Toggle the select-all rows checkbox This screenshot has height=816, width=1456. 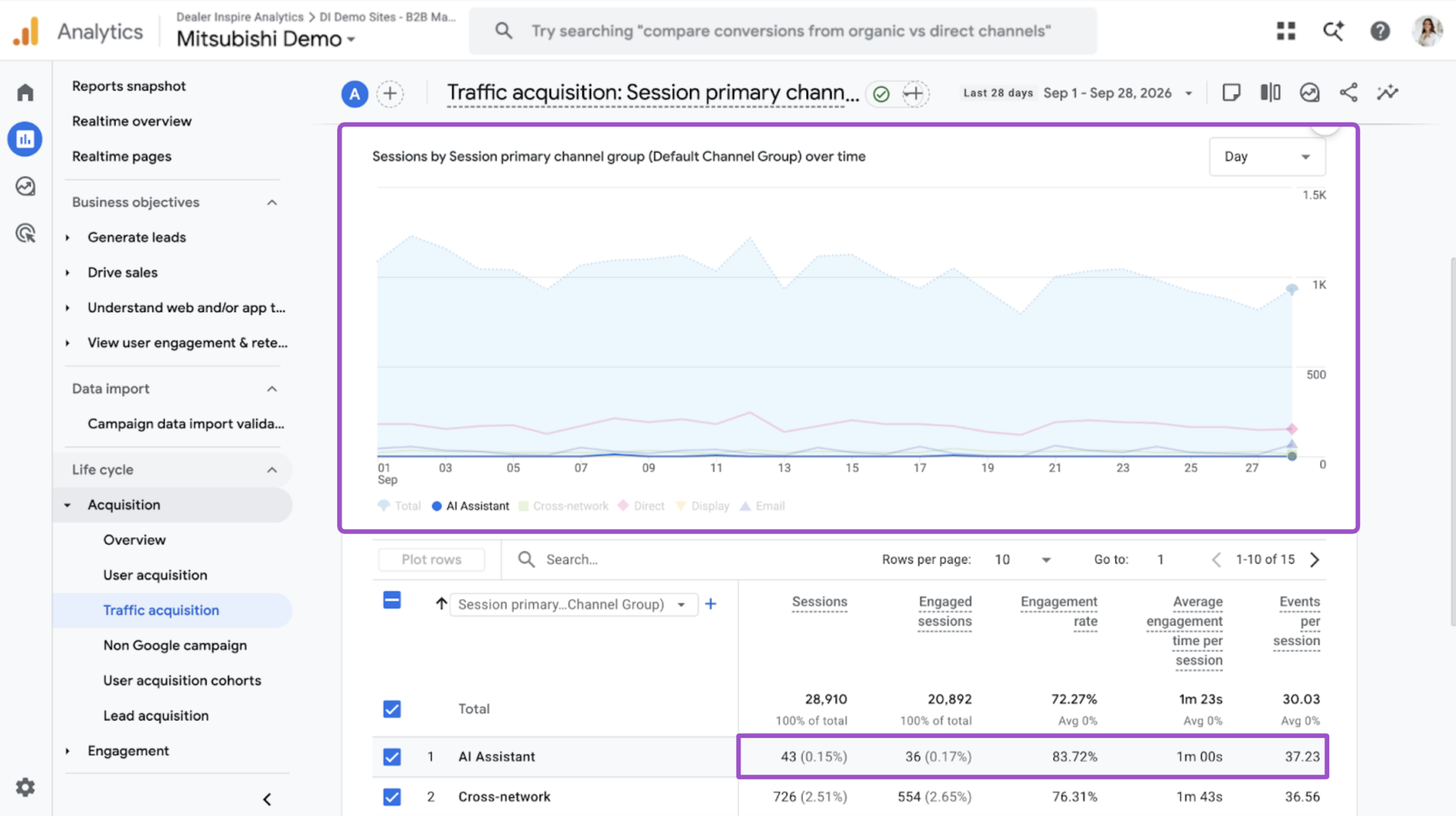pyautogui.click(x=392, y=600)
